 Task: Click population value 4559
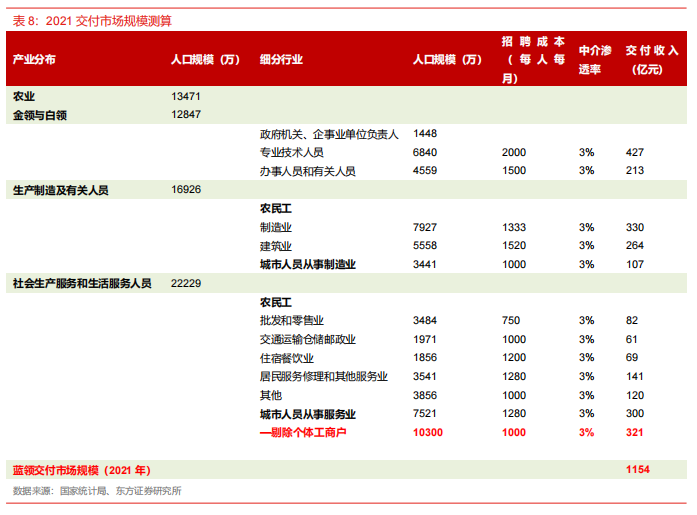click(x=425, y=171)
